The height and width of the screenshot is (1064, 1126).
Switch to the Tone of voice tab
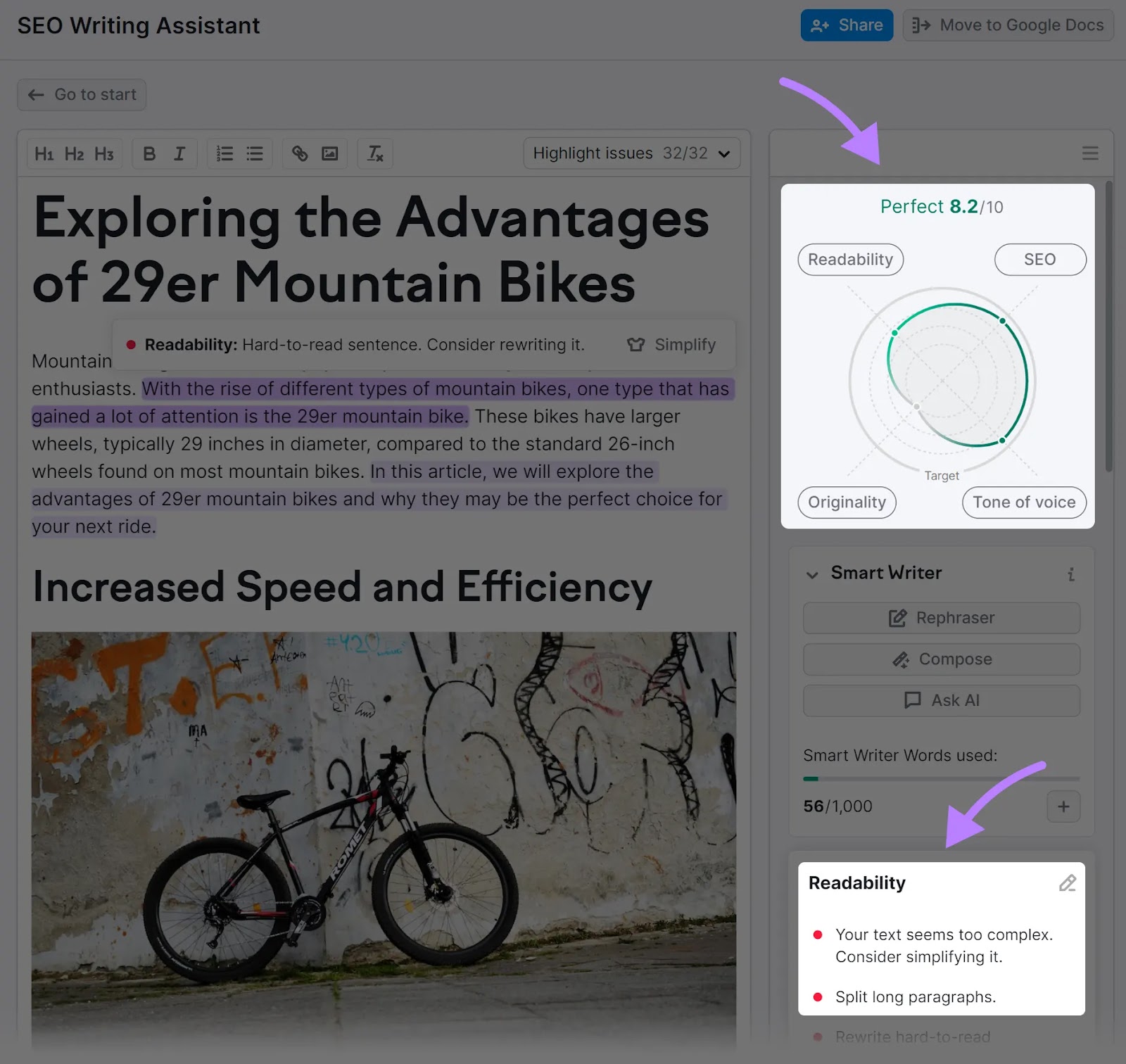pos(1024,502)
